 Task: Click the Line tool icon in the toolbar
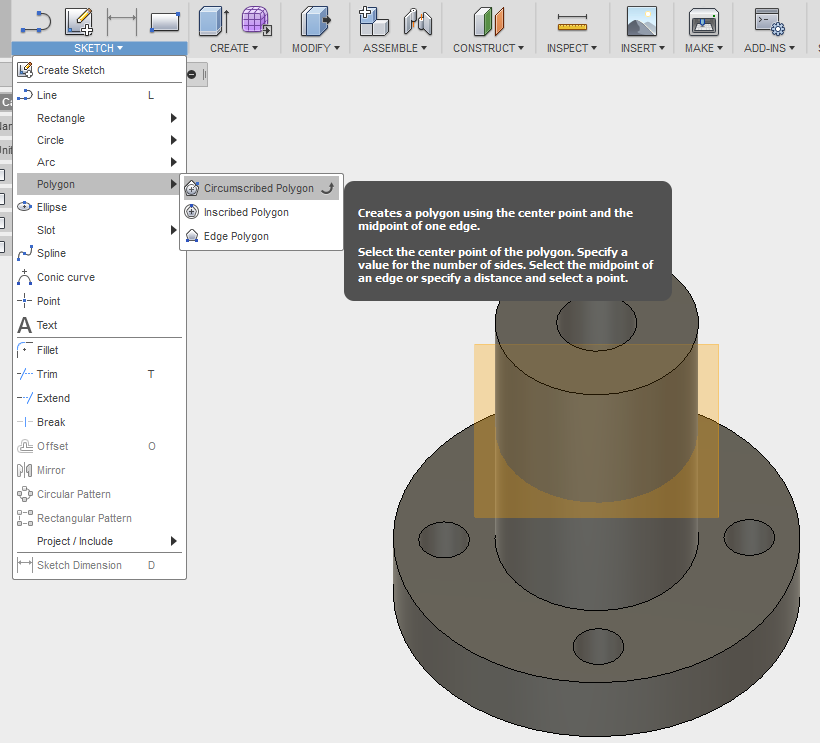[x=36, y=20]
